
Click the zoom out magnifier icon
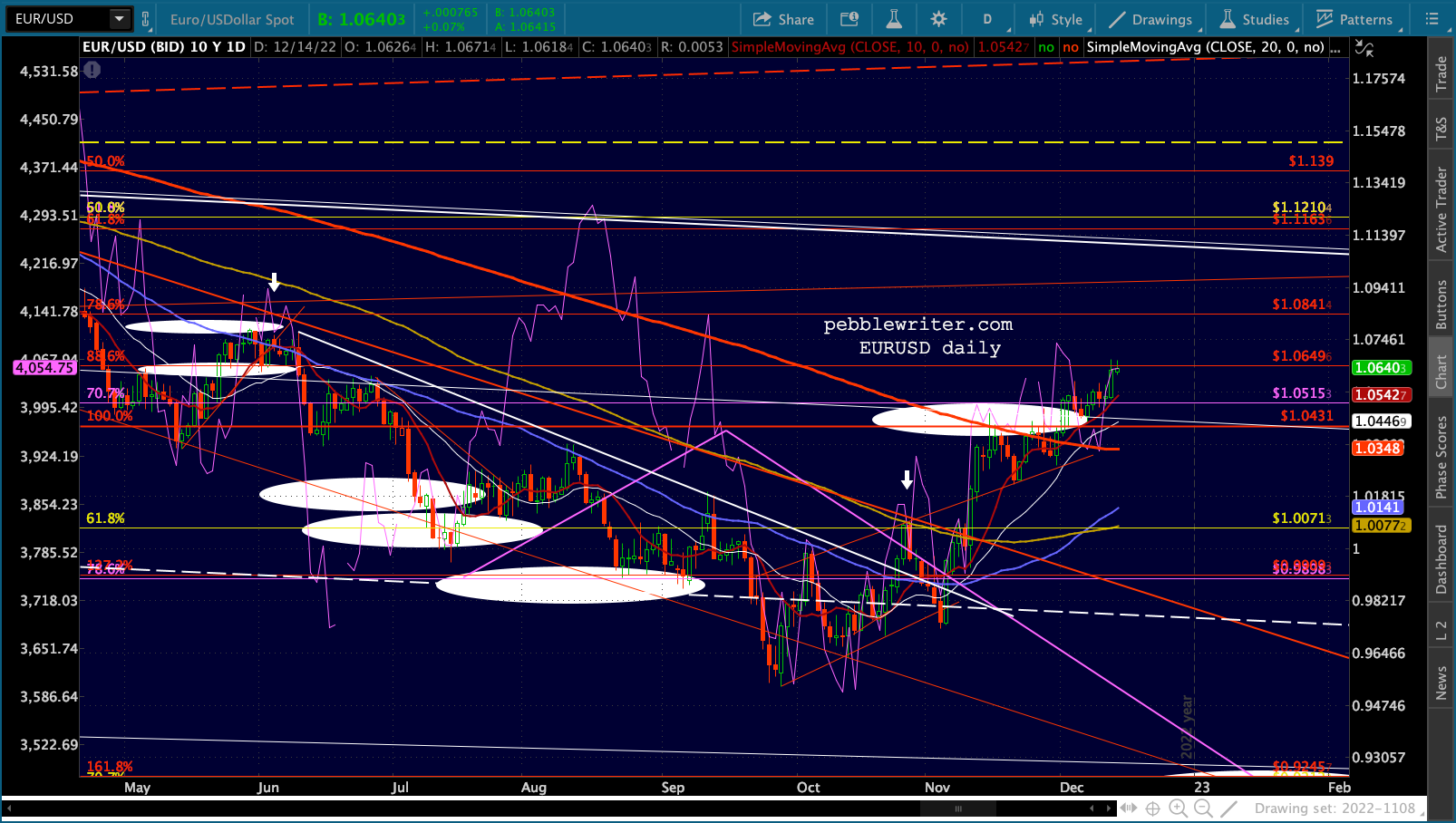click(x=1203, y=808)
